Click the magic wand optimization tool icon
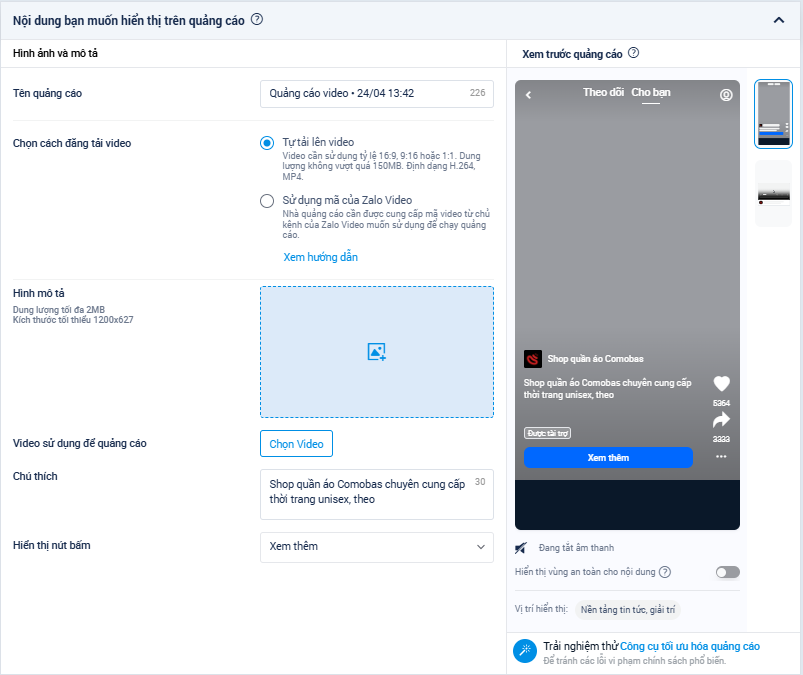This screenshot has width=803, height=675. (x=524, y=652)
